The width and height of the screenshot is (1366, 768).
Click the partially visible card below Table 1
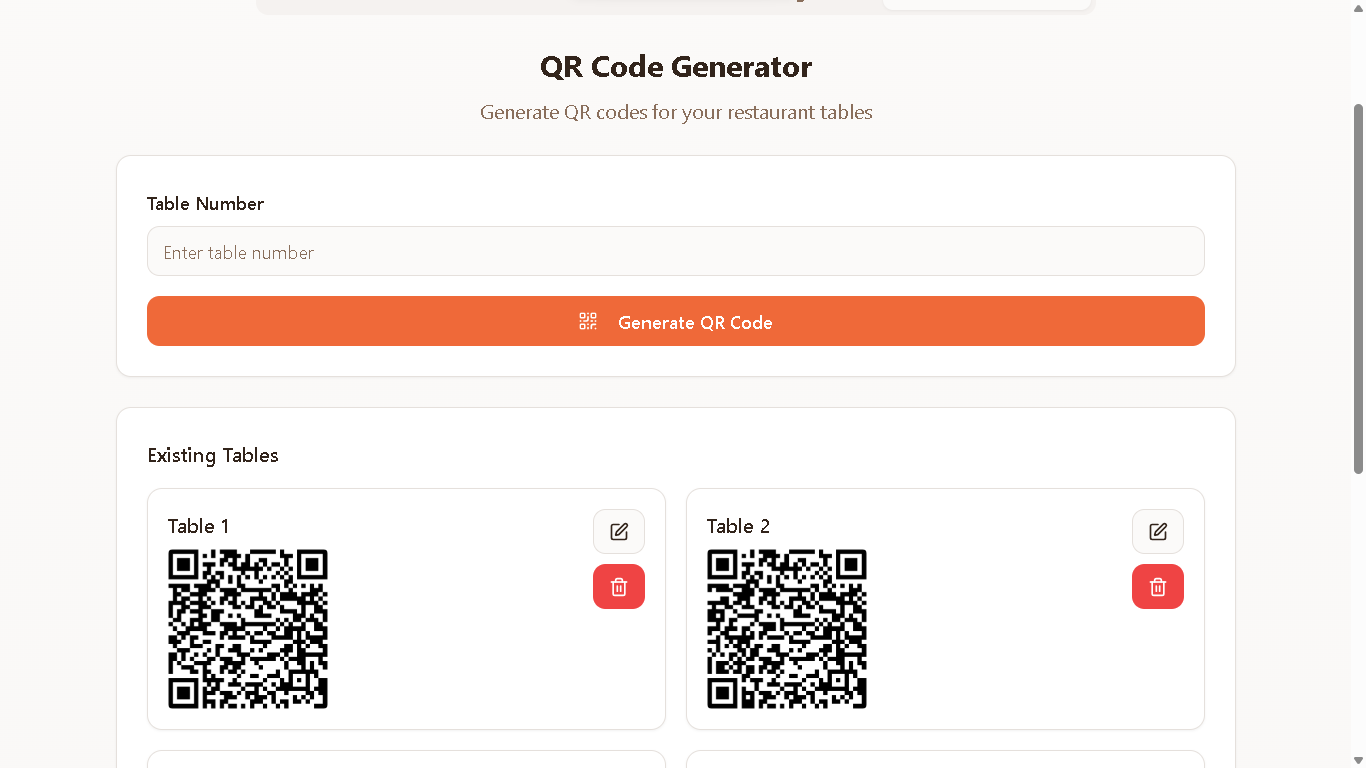click(406, 759)
